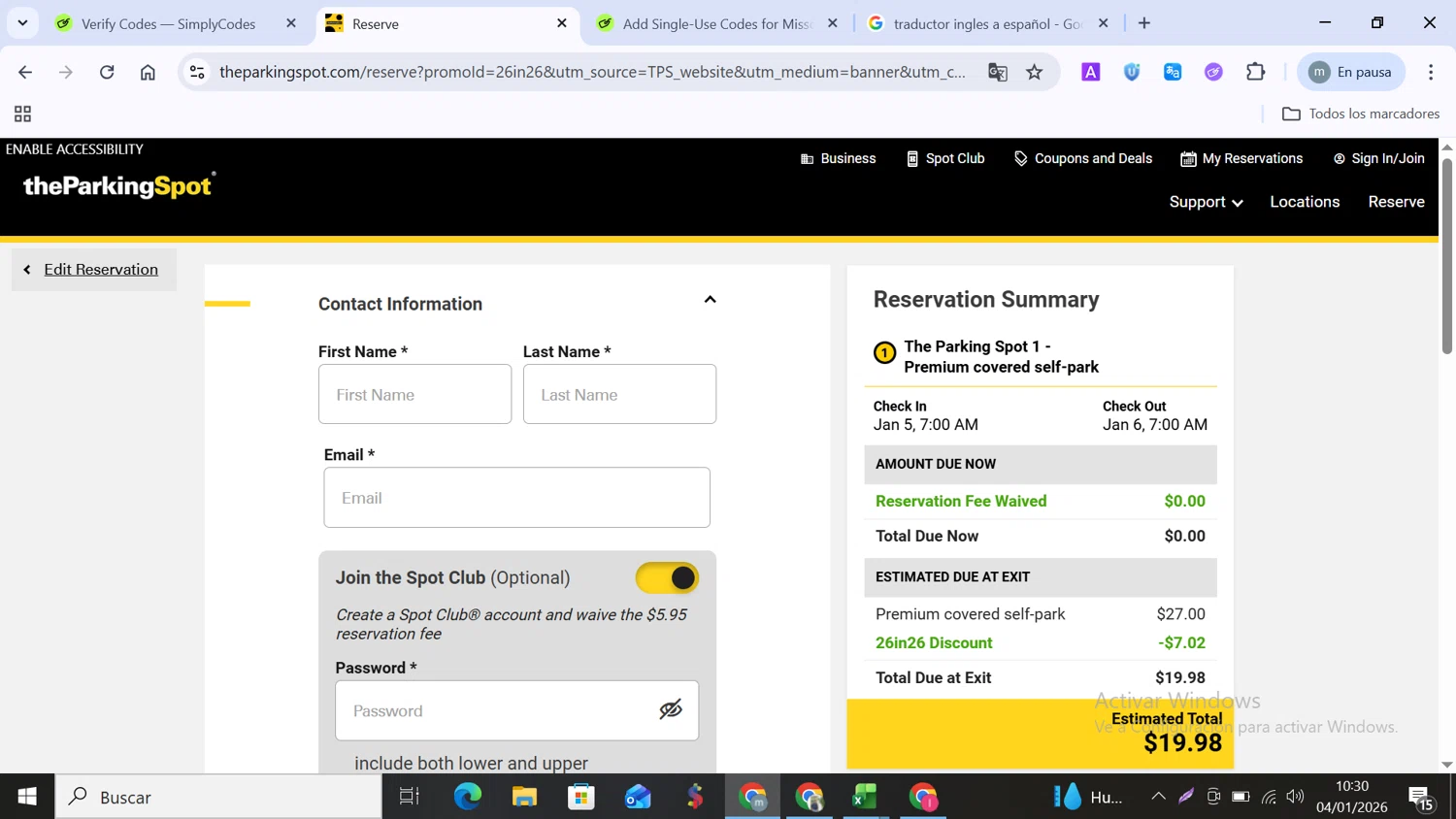Click ENABLE ACCESSIBILITY link
The height and width of the screenshot is (819, 1456).
point(75,149)
